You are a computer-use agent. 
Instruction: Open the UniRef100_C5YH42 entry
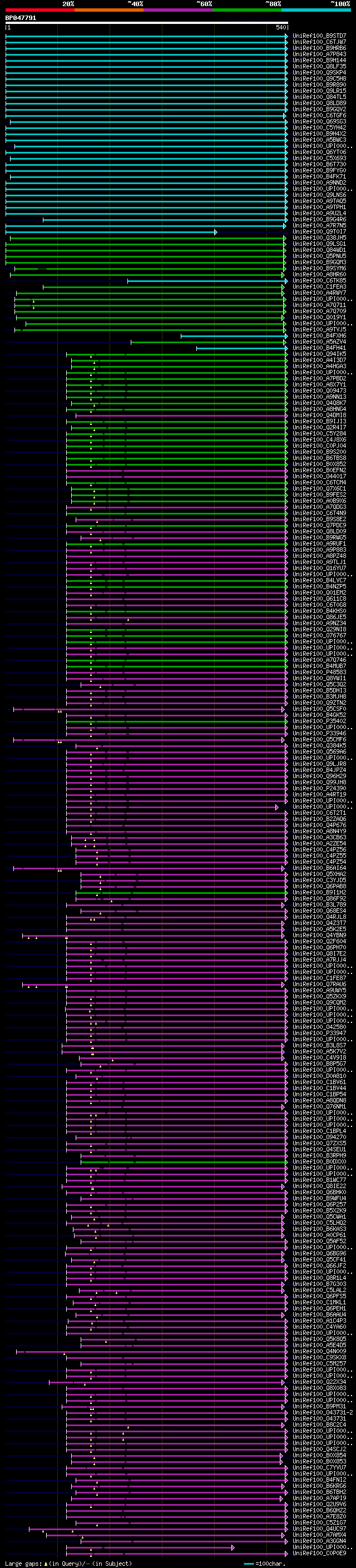coord(319,128)
